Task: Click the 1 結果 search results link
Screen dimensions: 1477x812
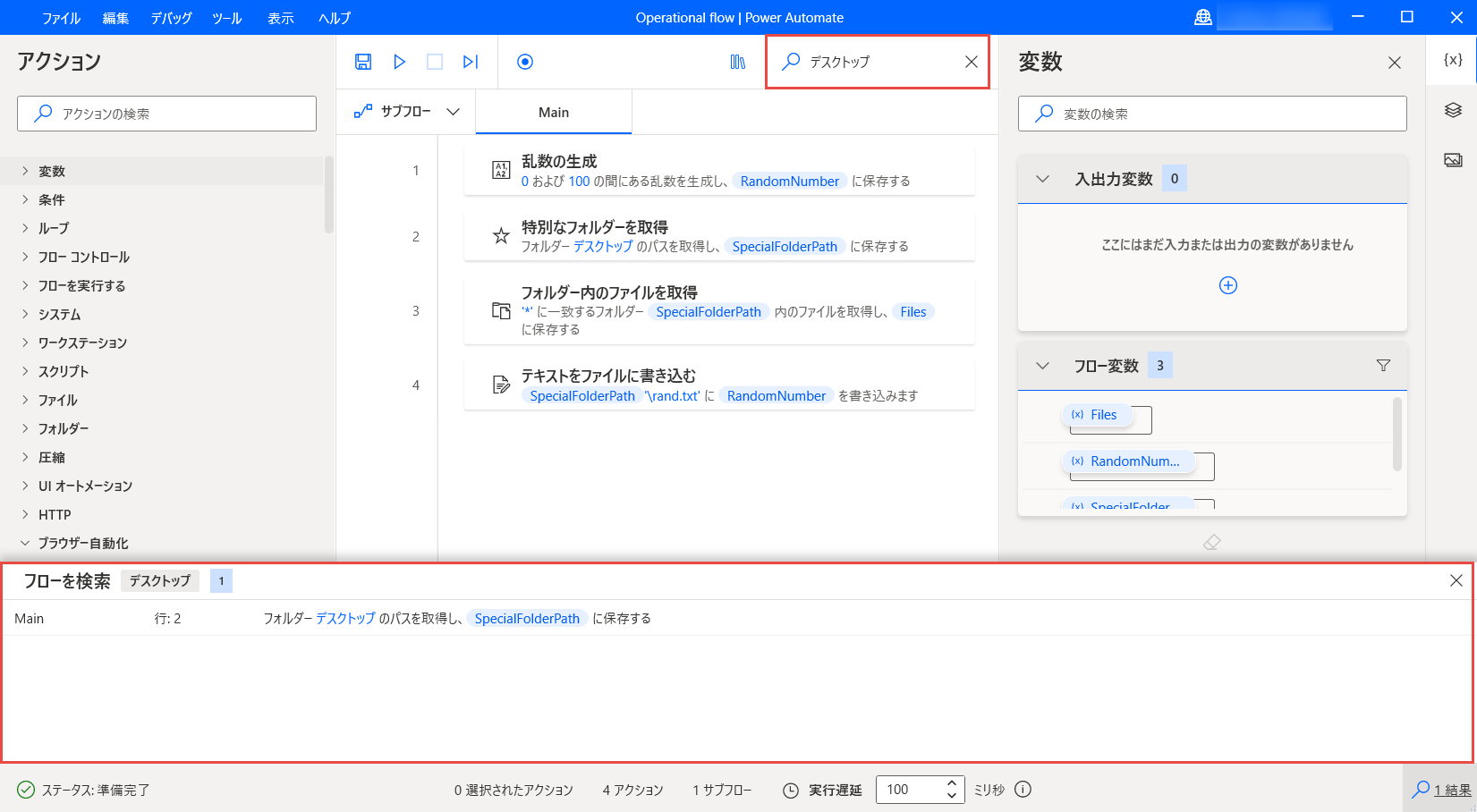Action: [1452, 790]
